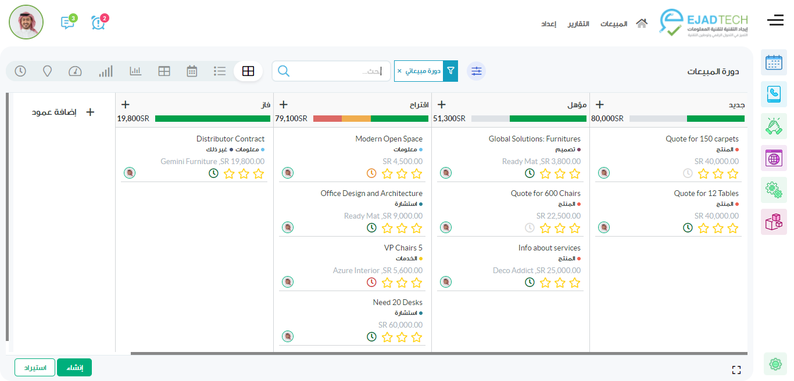The width and height of the screenshot is (794, 381).
Task: Click the search input field
Action: coord(331,71)
